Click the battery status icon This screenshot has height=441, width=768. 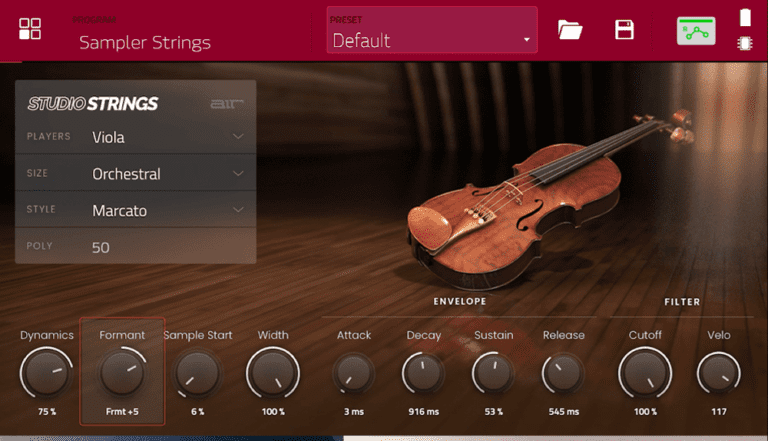(x=745, y=17)
